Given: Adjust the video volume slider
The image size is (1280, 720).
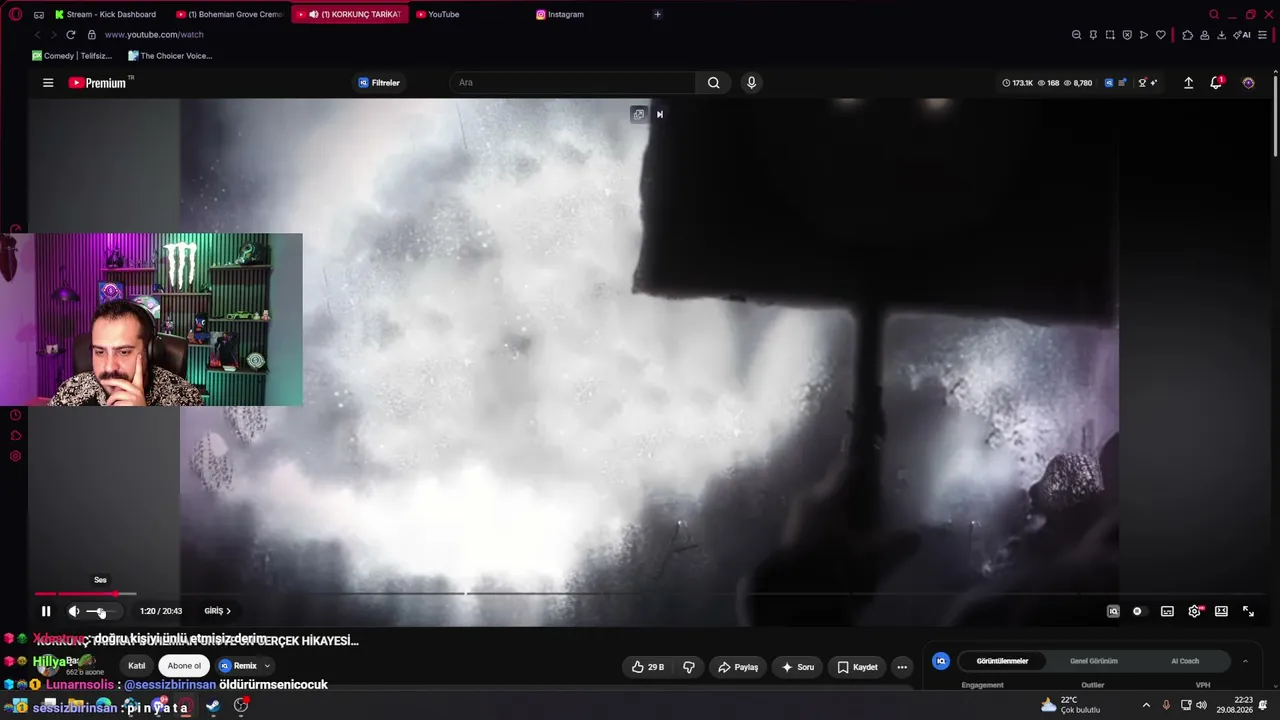Looking at the screenshot, I should pos(102,611).
